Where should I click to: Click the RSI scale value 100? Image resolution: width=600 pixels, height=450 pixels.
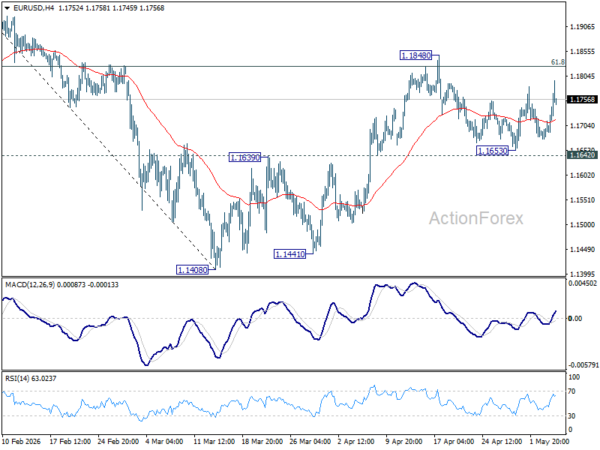tap(574, 377)
